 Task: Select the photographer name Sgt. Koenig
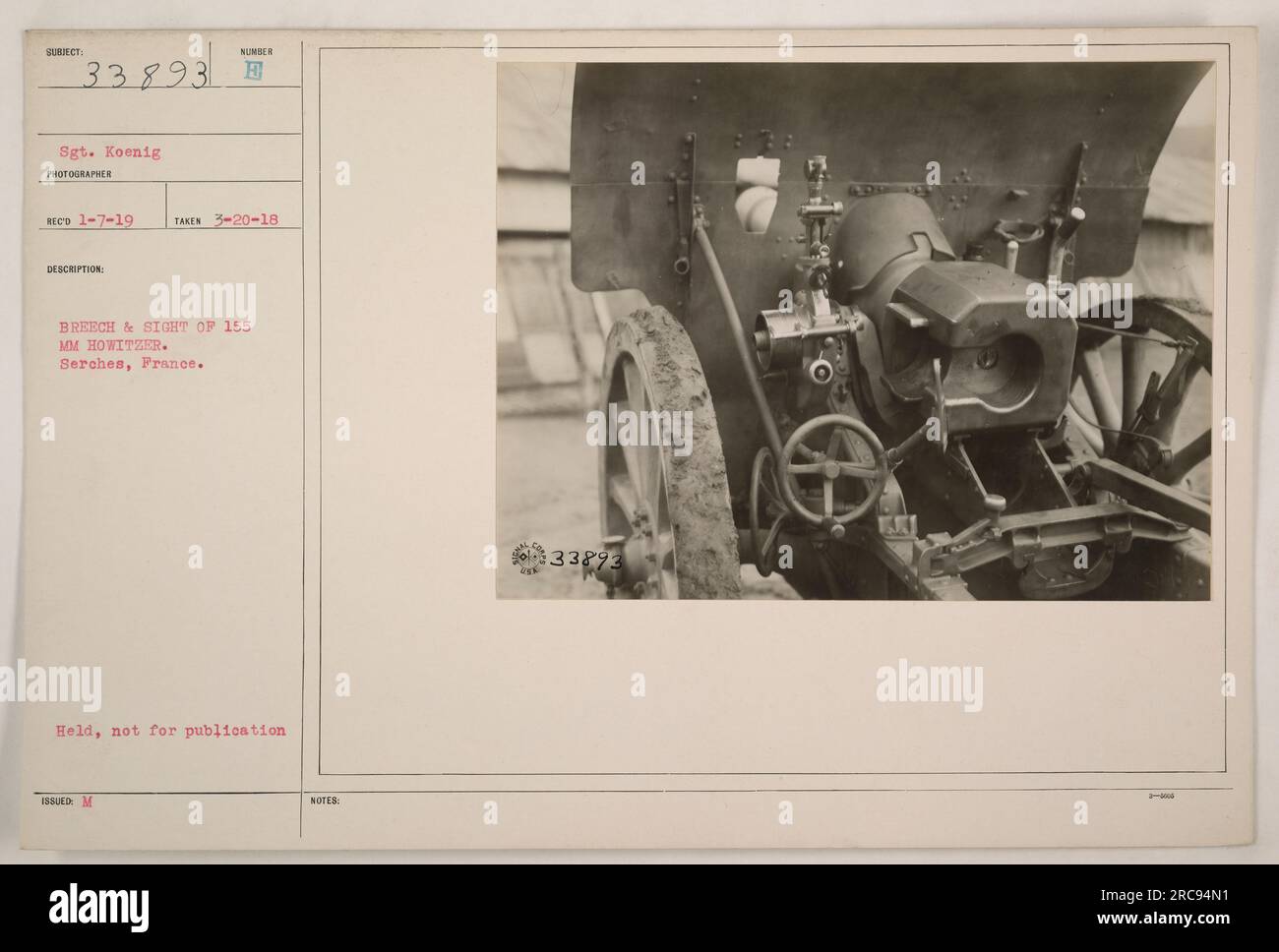(x=102, y=152)
